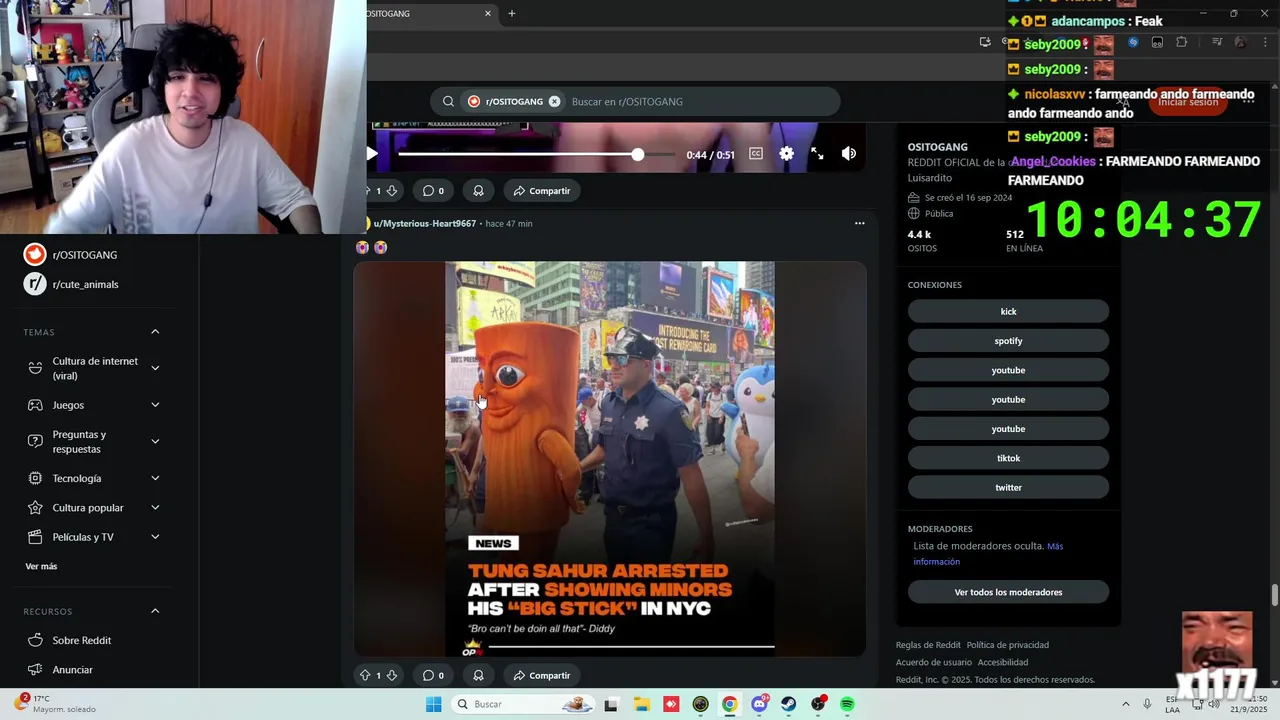
Task: Click the page vertical scrollbar thumb
Action: 1274,595
